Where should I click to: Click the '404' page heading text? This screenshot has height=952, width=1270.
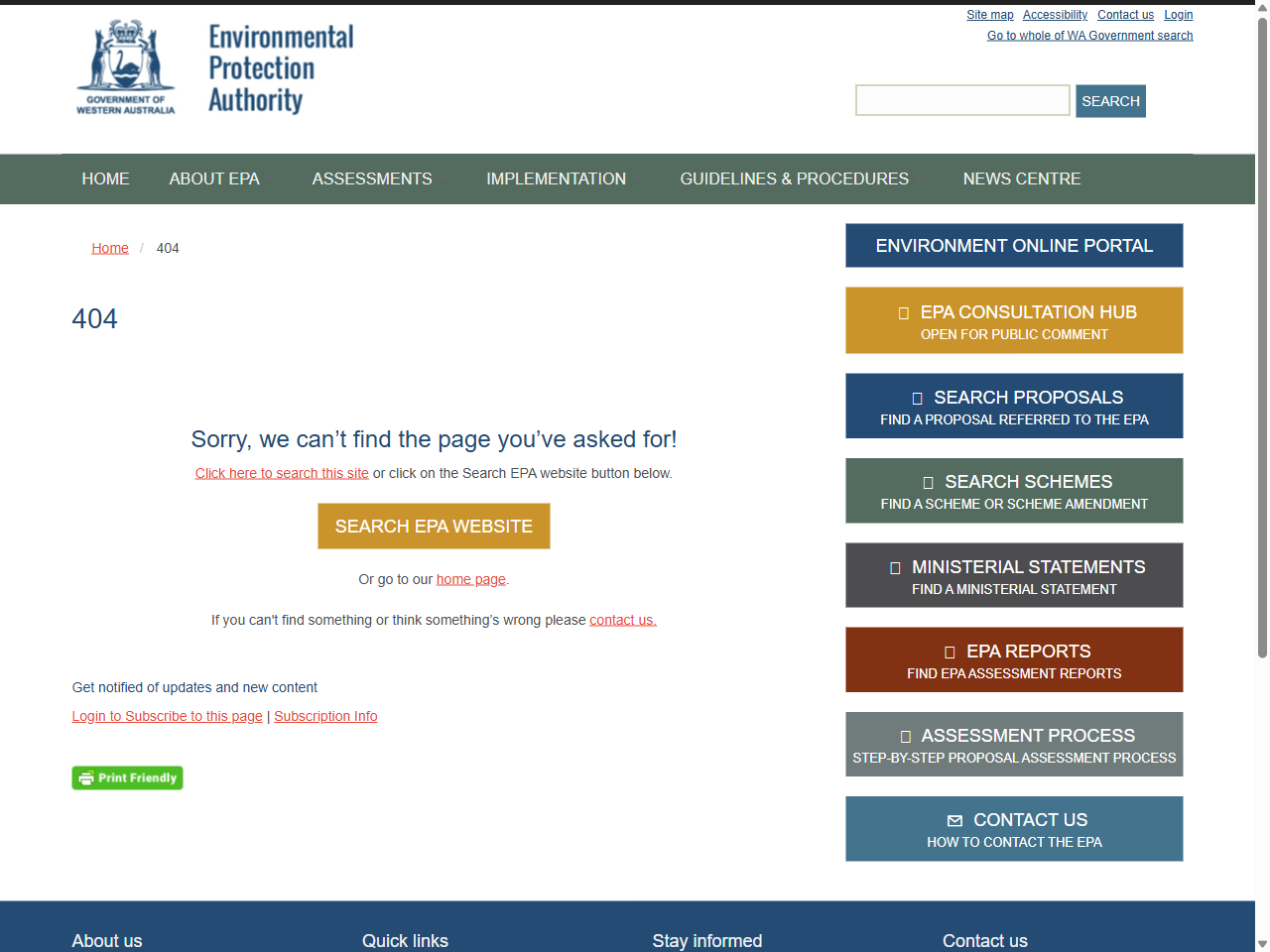click(94, 319)
